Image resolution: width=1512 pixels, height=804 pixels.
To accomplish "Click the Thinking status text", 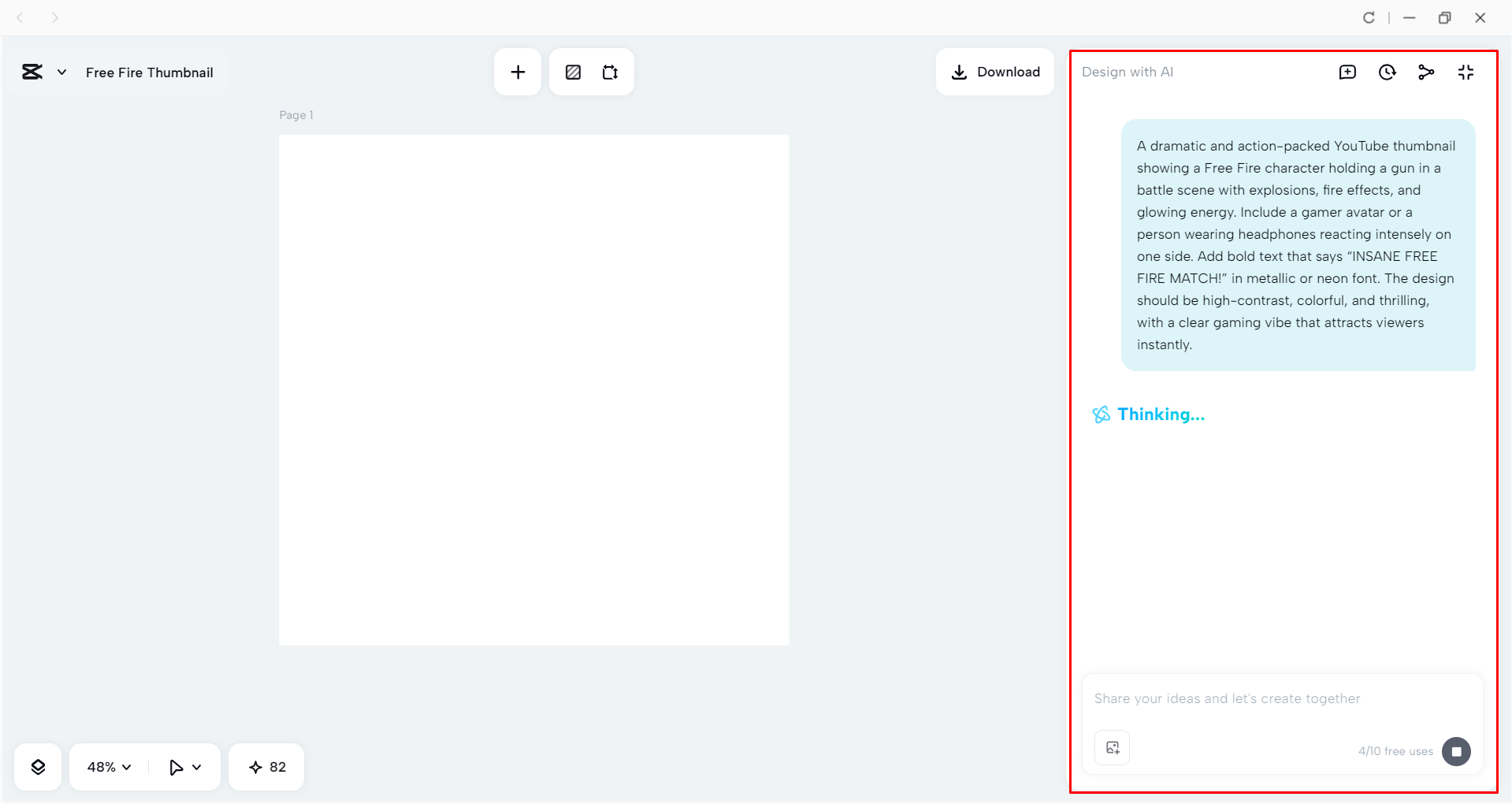I will point(1161,415).
